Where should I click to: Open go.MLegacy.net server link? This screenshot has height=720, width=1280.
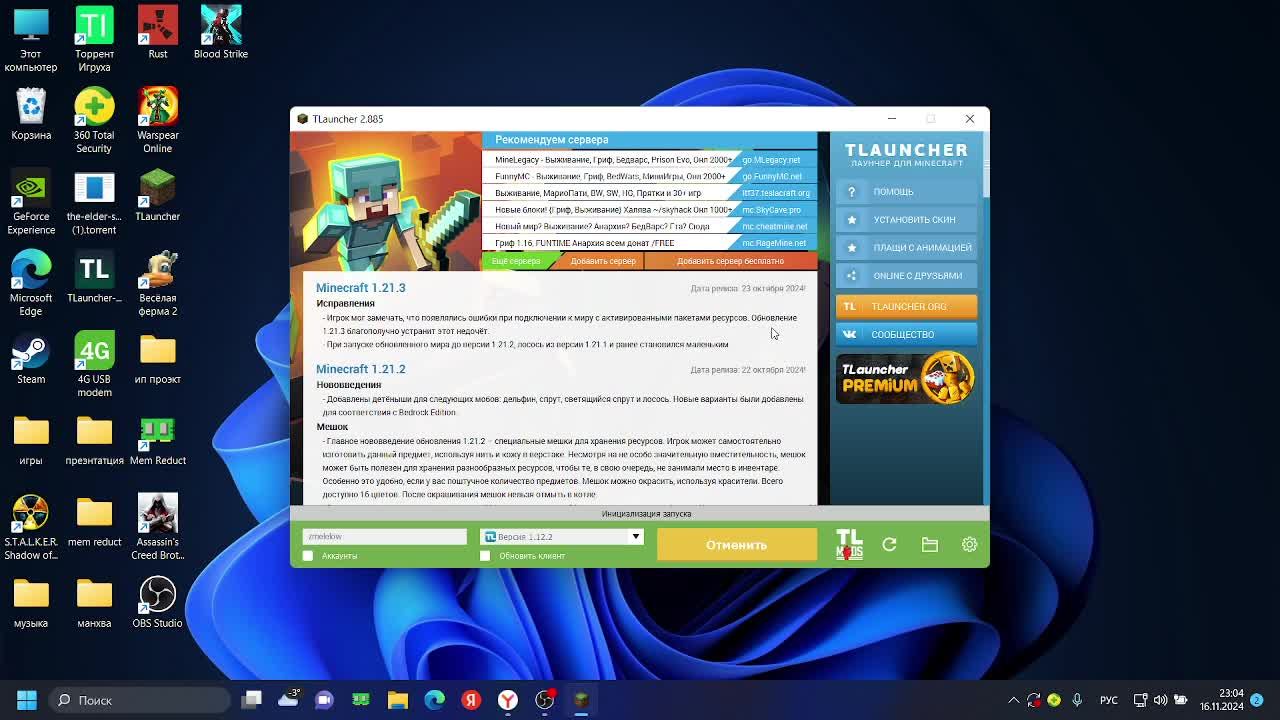click(x=771, y=160)
